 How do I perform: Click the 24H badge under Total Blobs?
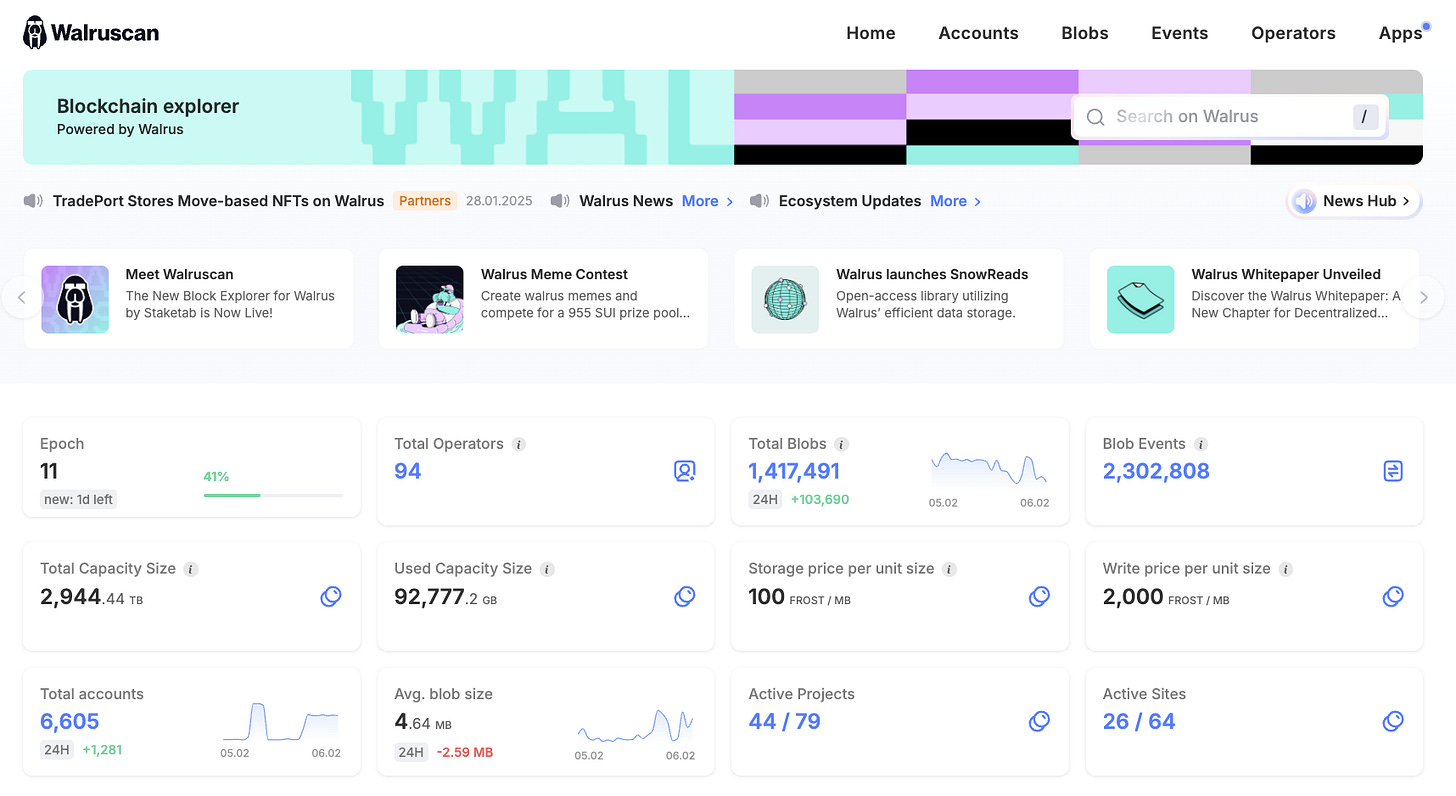765,499
